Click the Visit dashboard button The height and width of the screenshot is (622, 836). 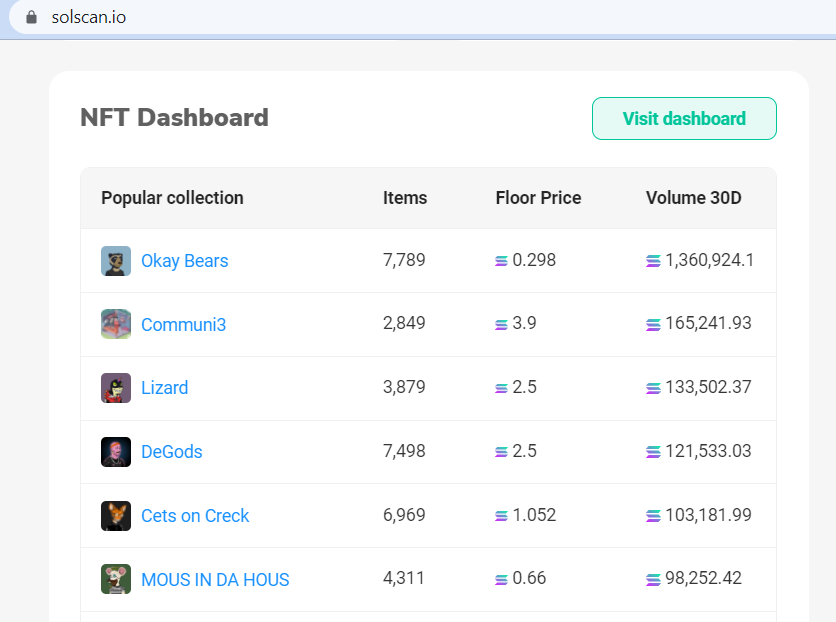click(x=684, y=118)
